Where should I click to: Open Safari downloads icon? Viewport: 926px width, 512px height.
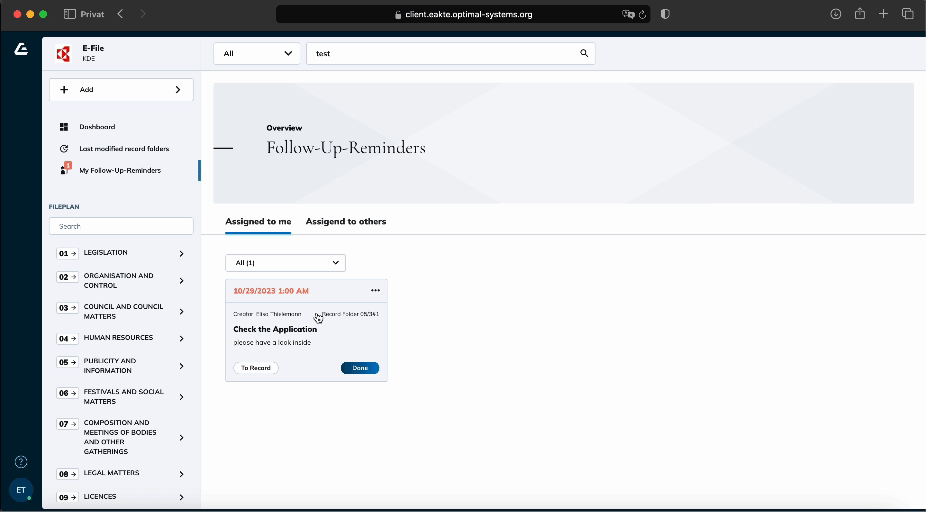pyautogui.click(x=836, y=14)
